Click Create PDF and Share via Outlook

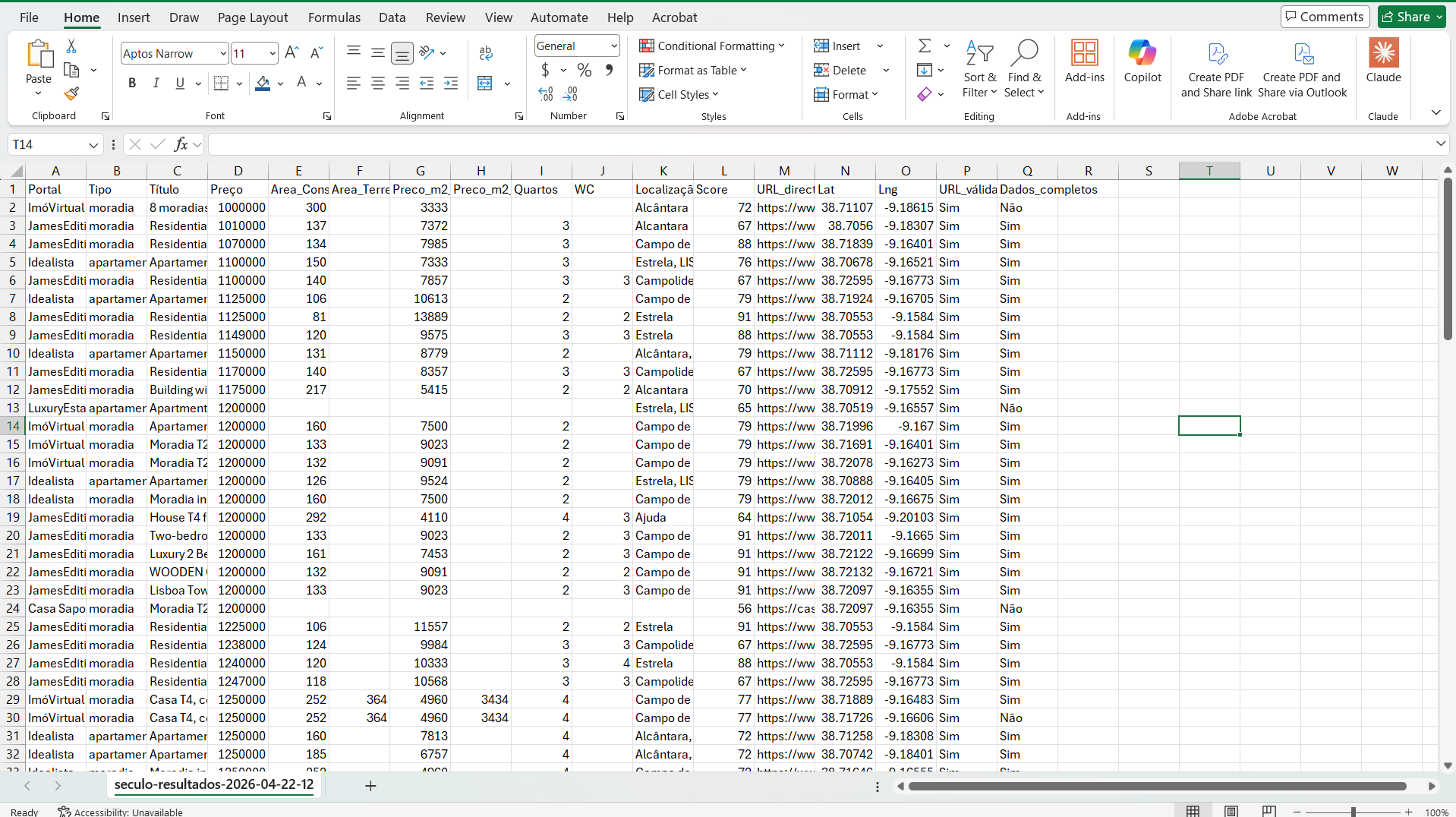click(1302, 68)
